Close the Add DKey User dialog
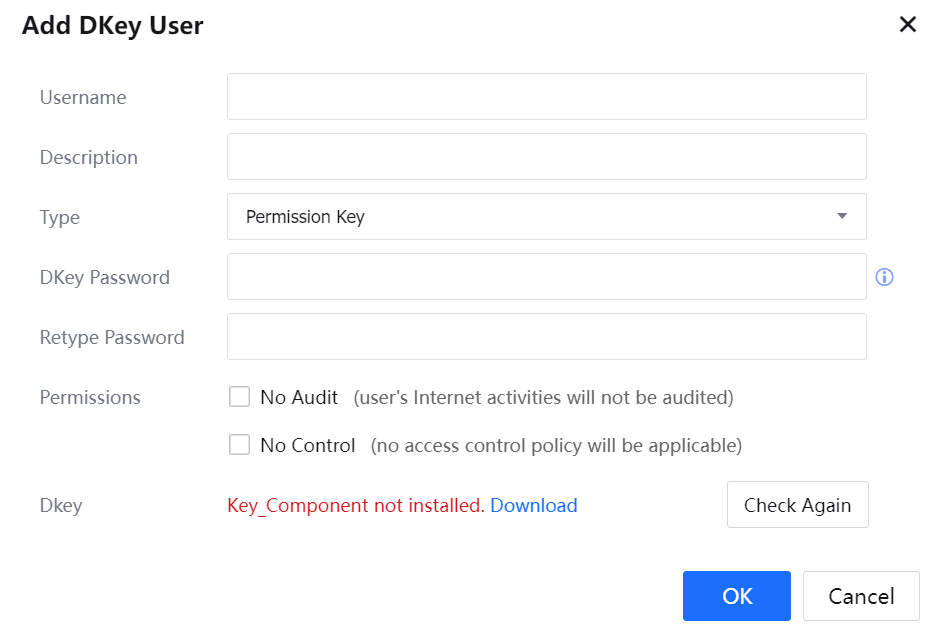 [x=907, y=25]
